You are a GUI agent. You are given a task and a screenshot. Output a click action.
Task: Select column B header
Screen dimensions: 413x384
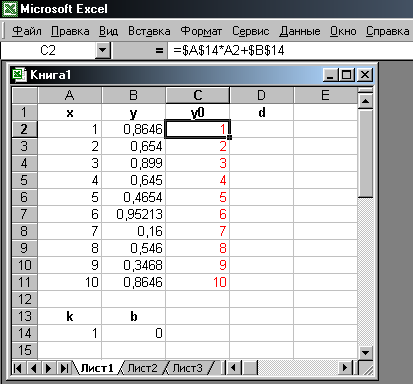click(133, 96)
